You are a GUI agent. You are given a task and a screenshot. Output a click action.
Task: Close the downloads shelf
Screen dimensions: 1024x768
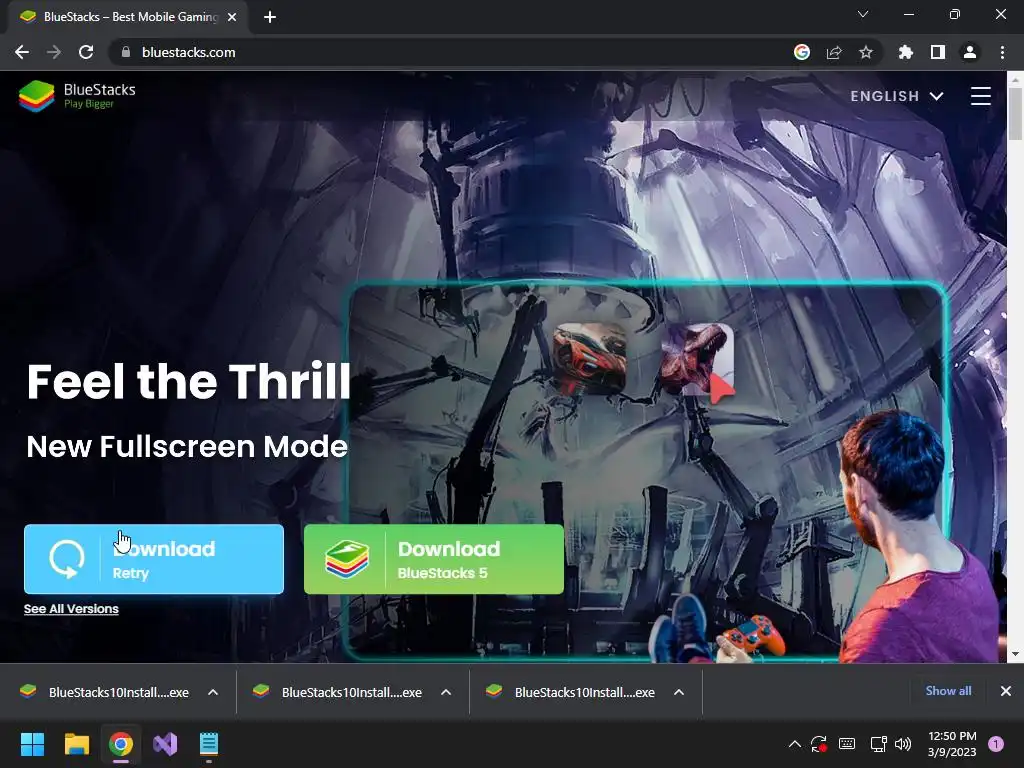click(x=1006, y=691)
